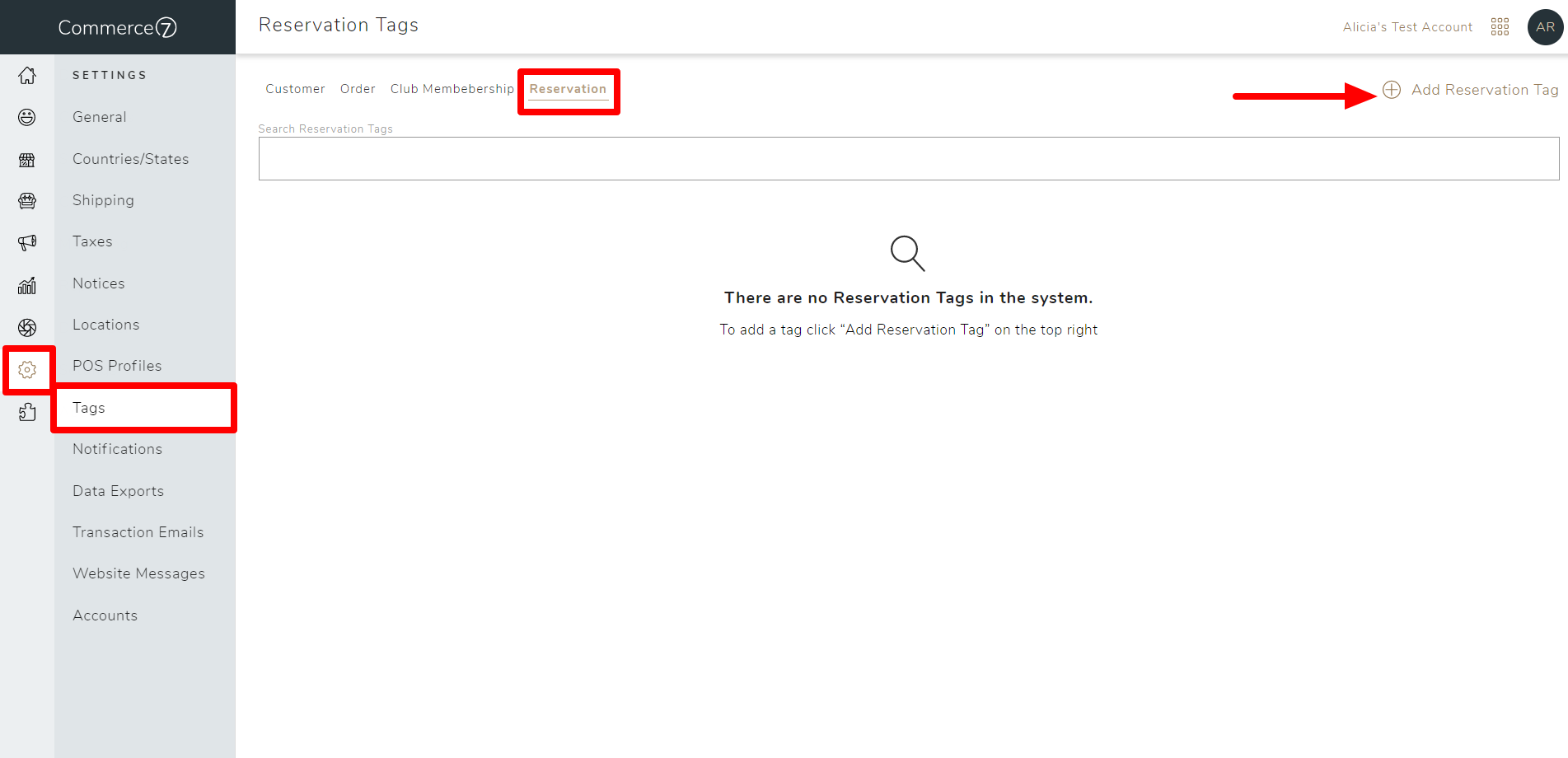The width and height of the screenshot is (1568, 758).
Task: Click the plus circle icon for adding tag
Action: pyautogui.click(x=1392, y=90)
